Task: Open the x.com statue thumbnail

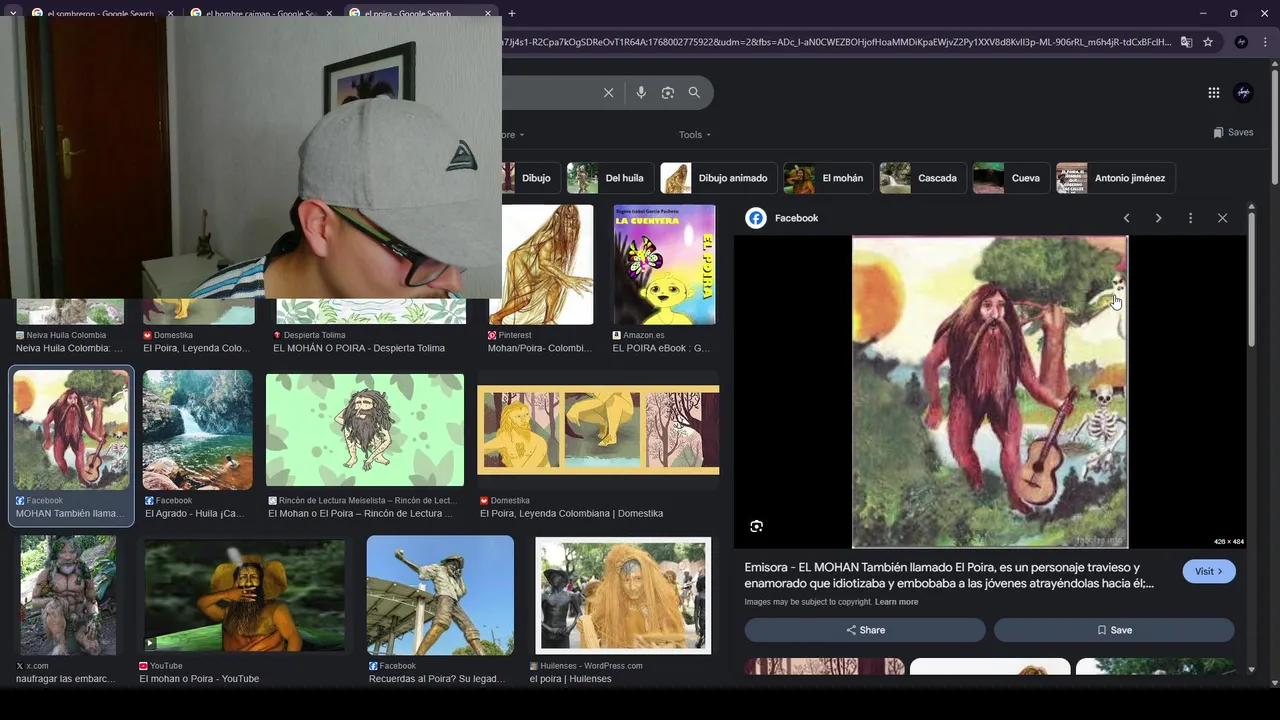Action: 68,595
